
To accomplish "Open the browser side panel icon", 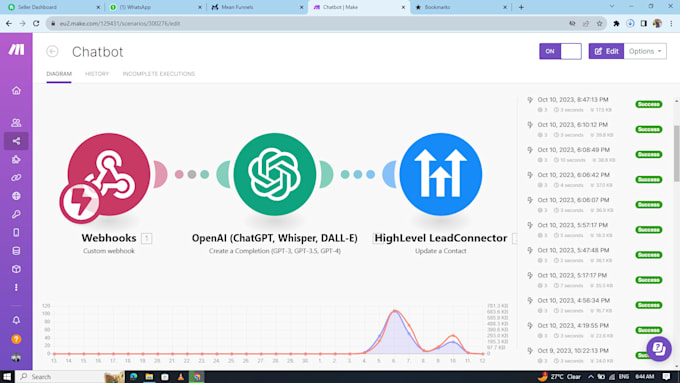I will pos(644,23).
